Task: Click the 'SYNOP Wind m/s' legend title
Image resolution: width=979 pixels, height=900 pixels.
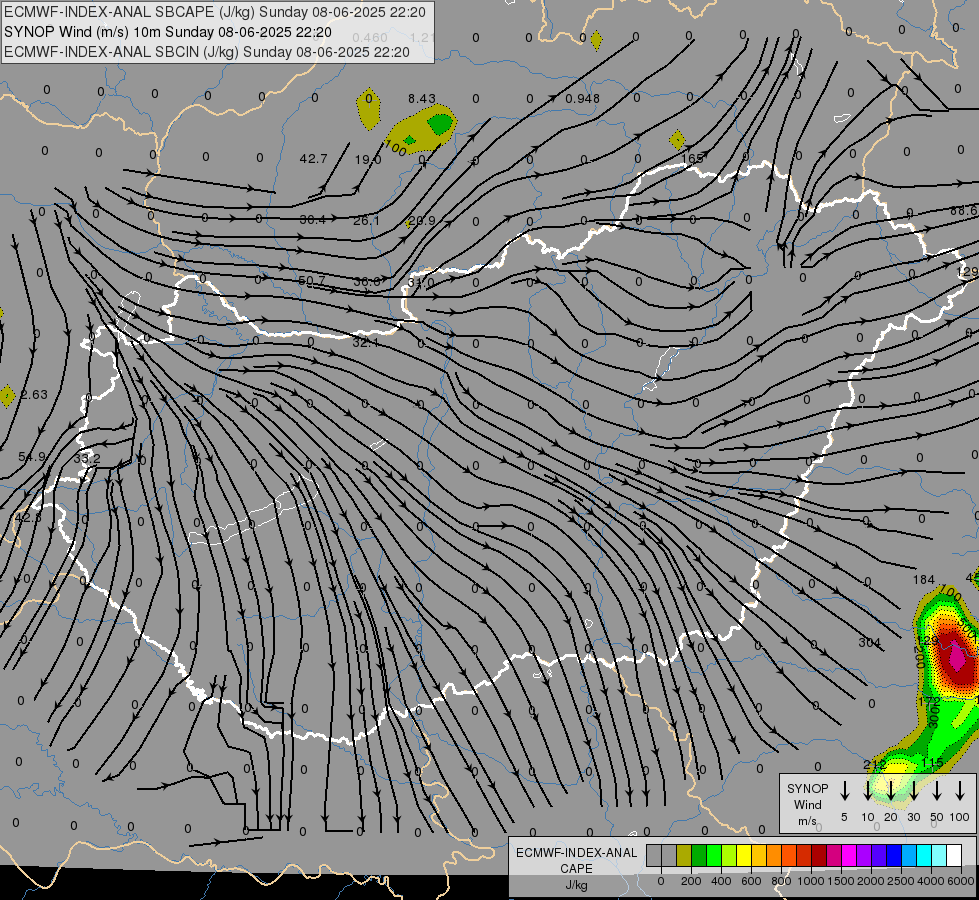Action: click(807, 804)
